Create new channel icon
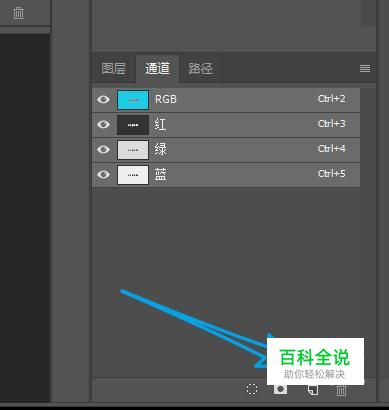This screenshot has height=410, width=389. 312,390
